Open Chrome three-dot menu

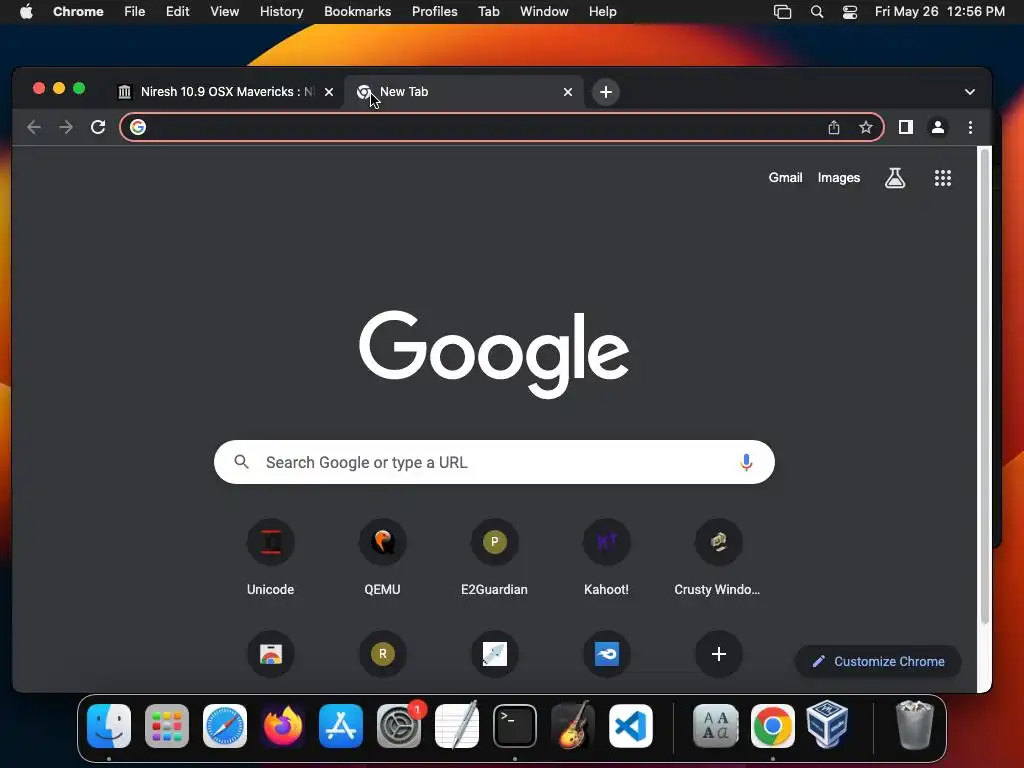pyautogui.click(x=970, y=127)
